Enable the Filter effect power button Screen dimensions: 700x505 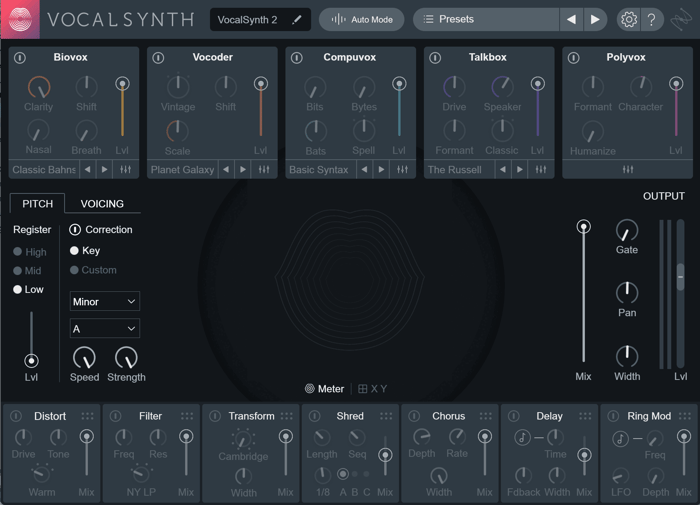coord(116,416)
